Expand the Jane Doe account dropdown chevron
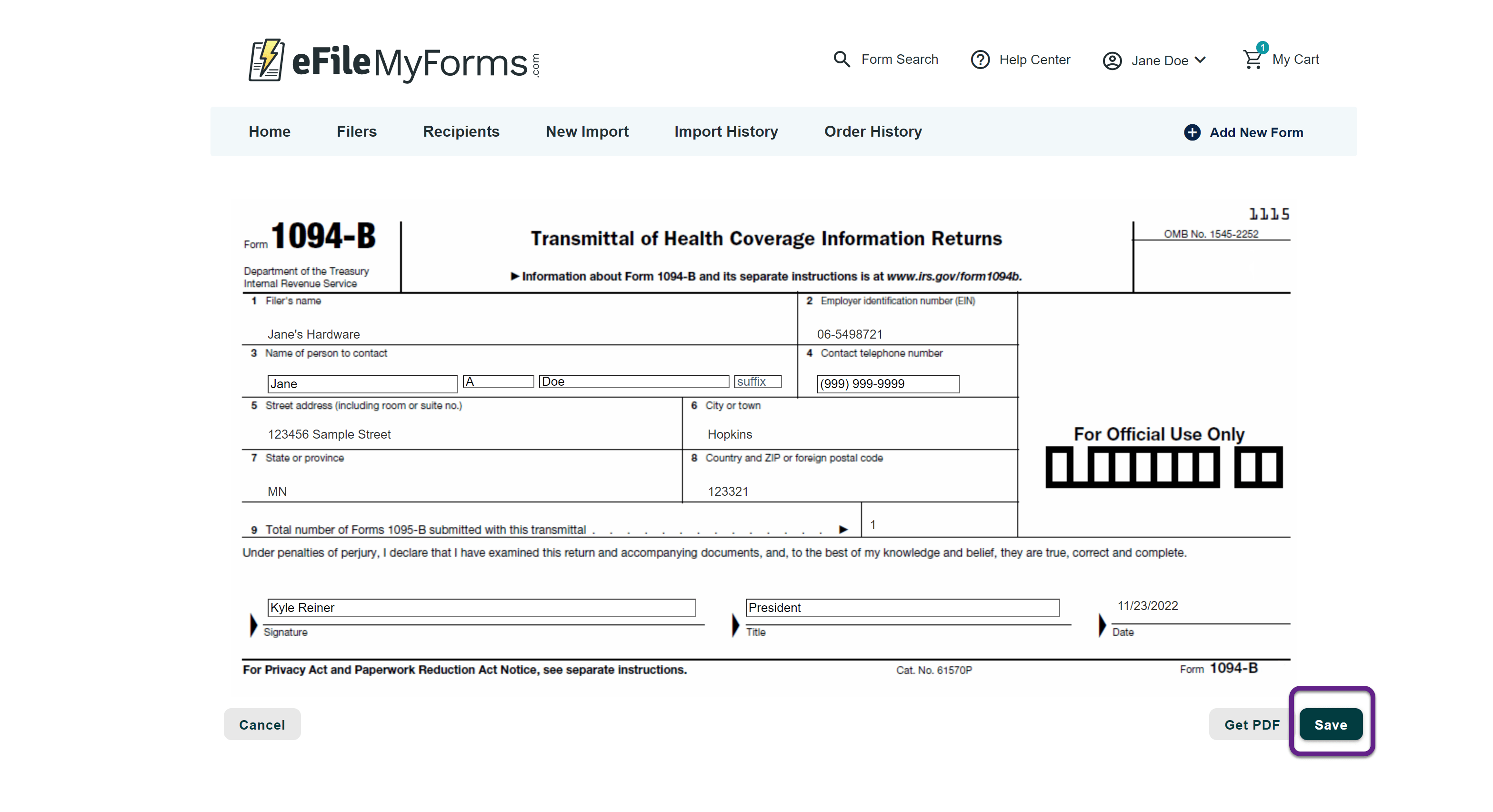The image size is (1493, 812). (1200, 60)
